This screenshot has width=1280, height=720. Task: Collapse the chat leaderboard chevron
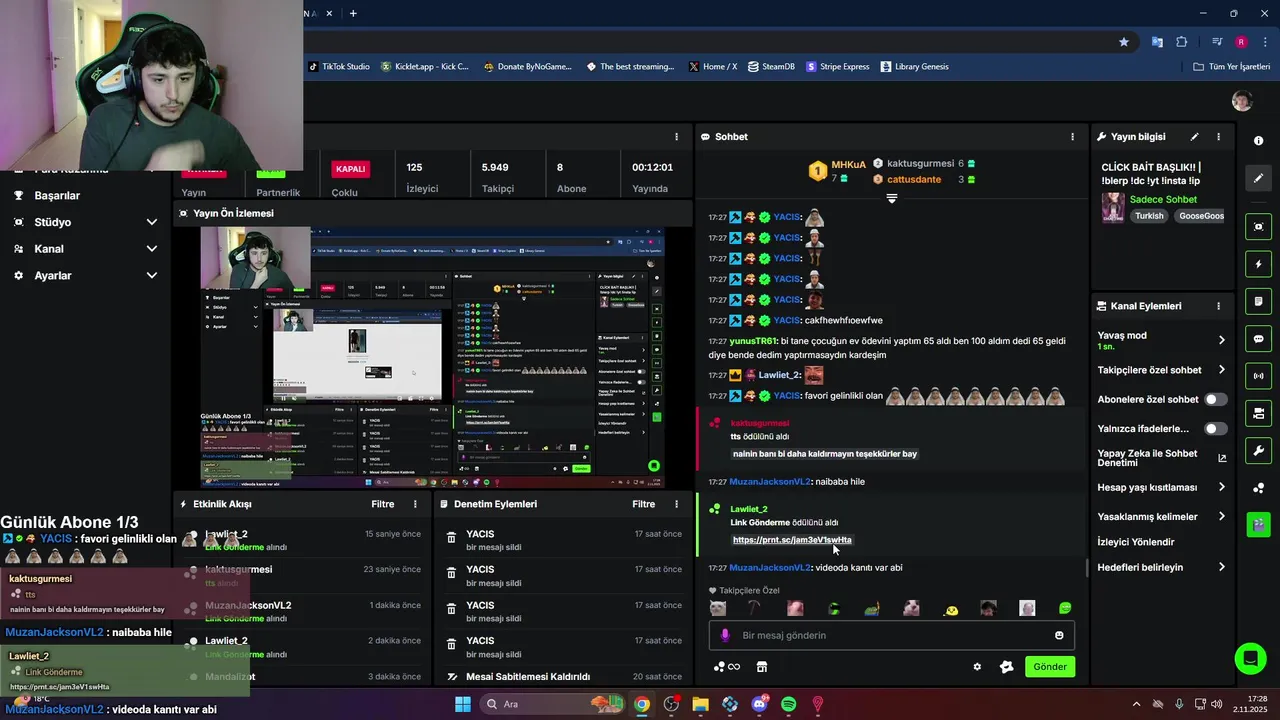[892, 199]
